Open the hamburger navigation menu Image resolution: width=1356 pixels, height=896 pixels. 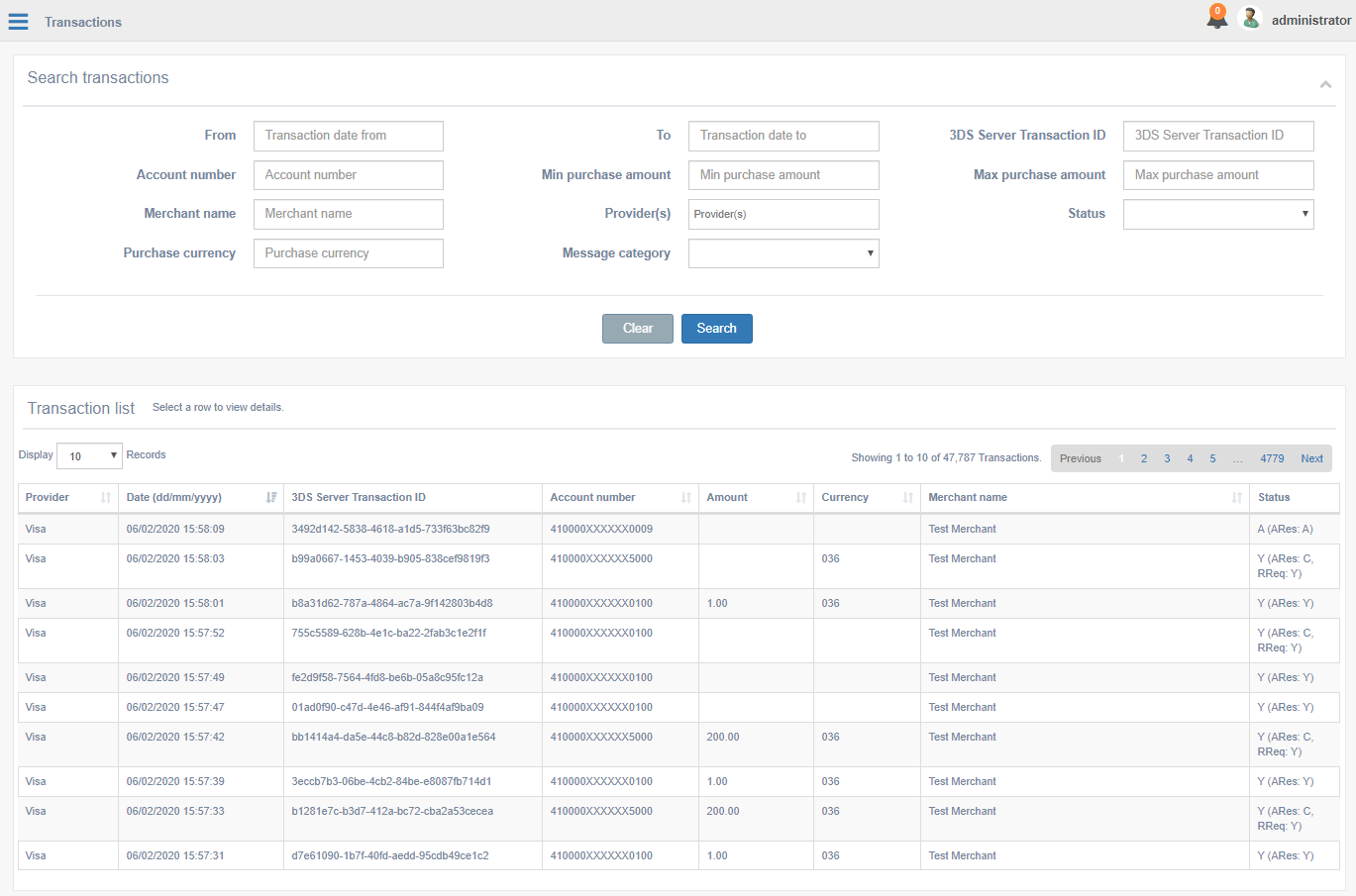pyautogui.click(x=18, y=22)
